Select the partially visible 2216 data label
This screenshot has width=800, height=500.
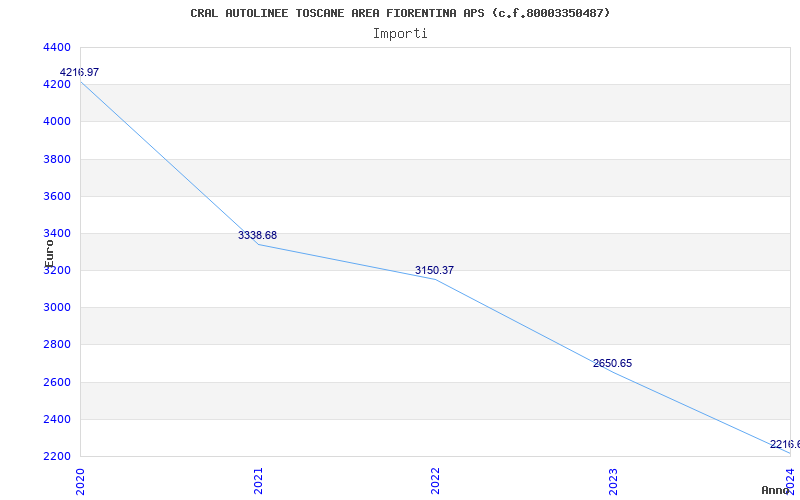click(785, 444)
